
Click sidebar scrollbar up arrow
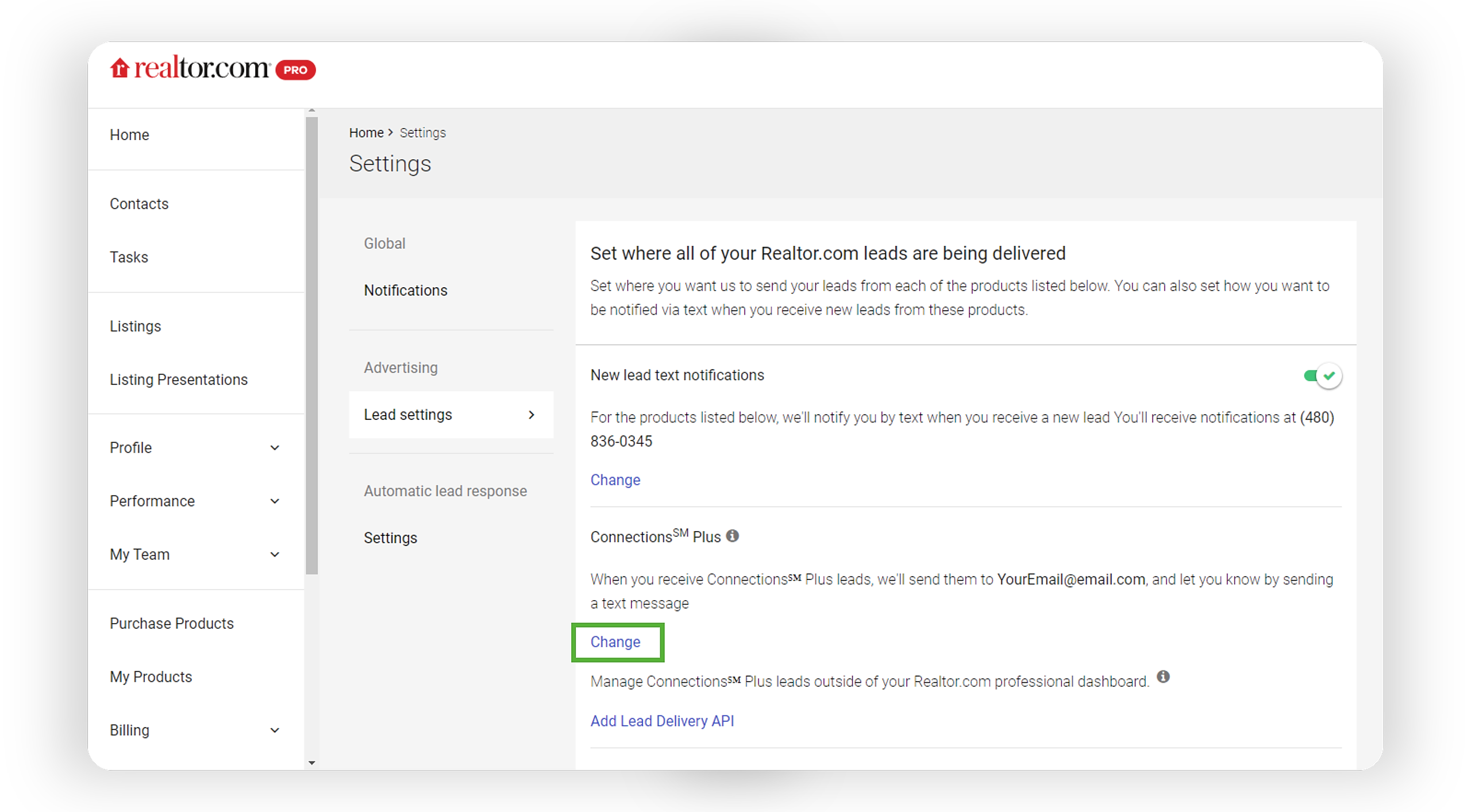pyautogui.click(x=311, y=110)
